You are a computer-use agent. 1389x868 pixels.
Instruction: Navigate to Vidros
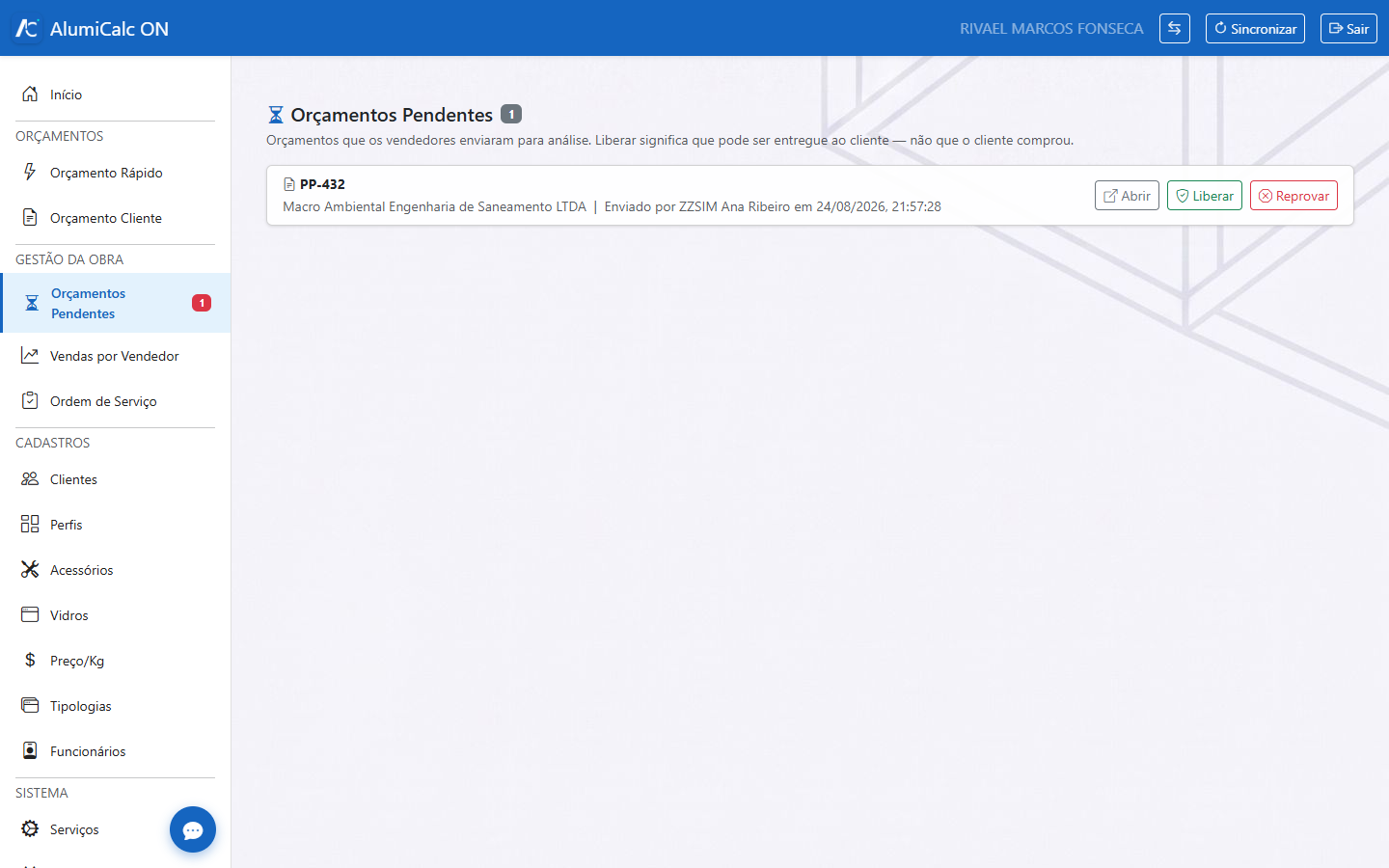point(116,615)
